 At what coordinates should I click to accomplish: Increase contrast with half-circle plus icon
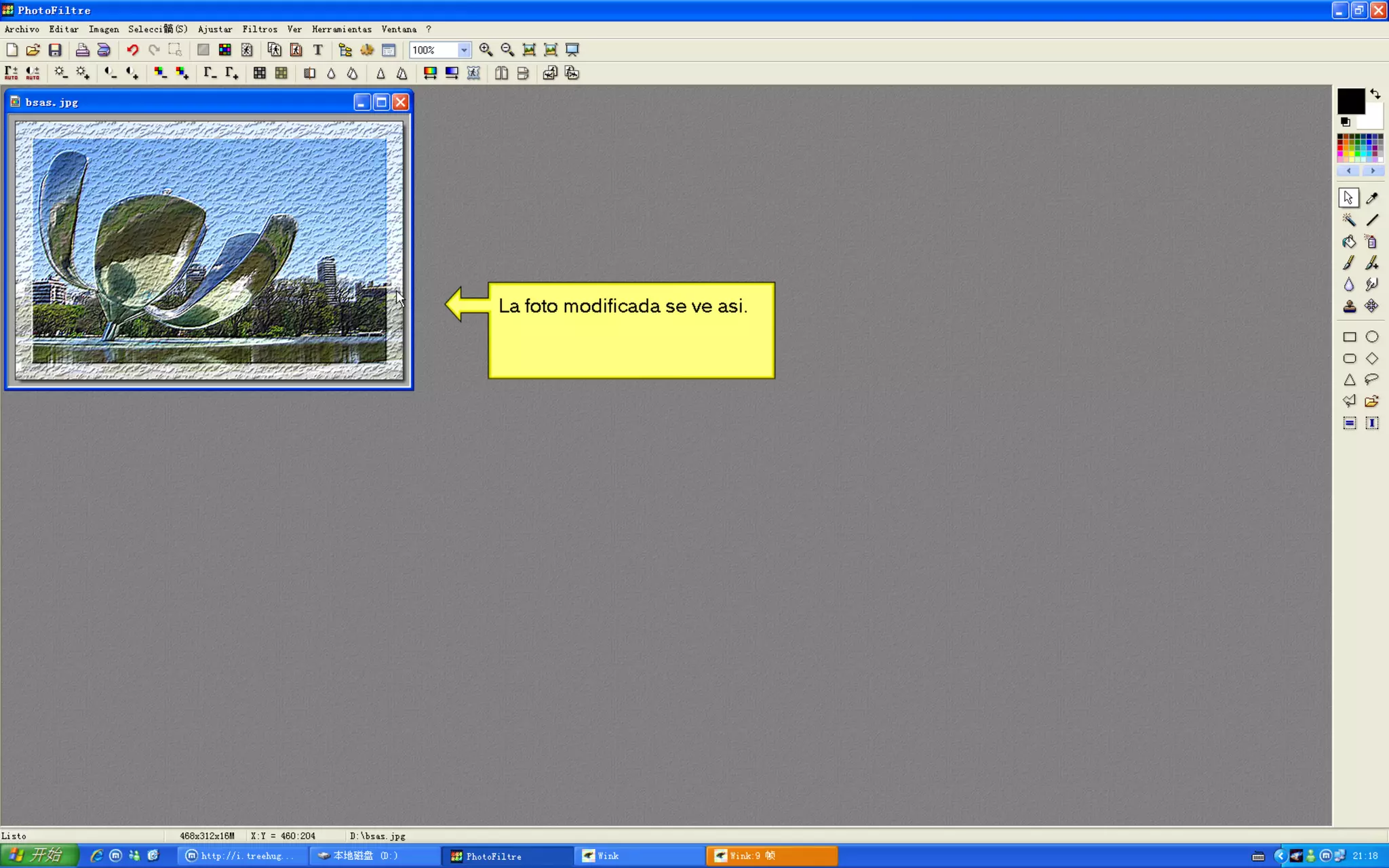[132, 73]
